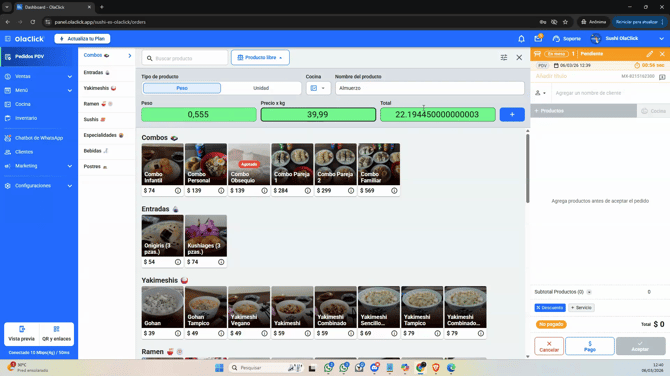This screenshot has height=376, width=670.
Task: Add the free product with plus button
Action: tap(512, 115)
